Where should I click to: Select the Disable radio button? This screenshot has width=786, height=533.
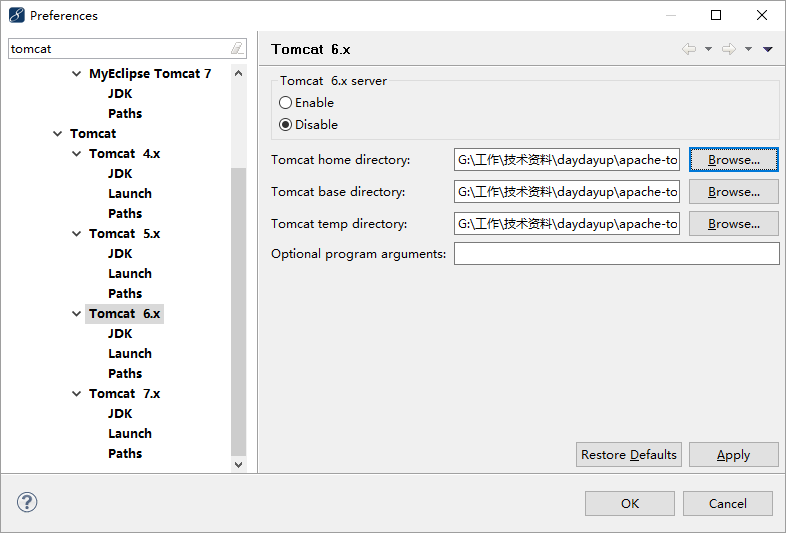[285, 124]
